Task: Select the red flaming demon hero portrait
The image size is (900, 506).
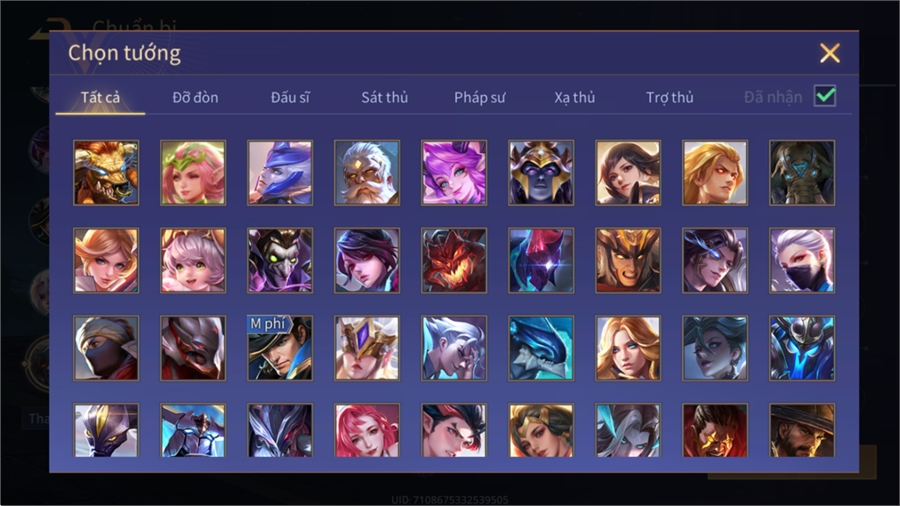Action: point(454,260)
